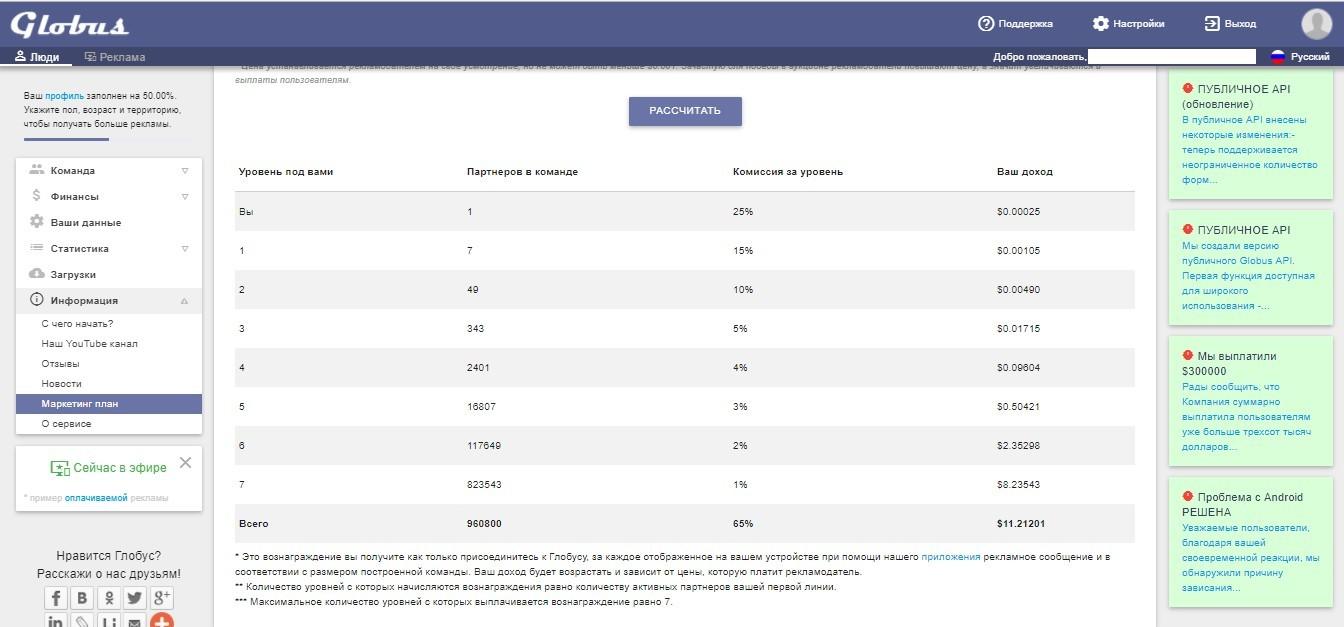Follow the приложения link in footnote

950,556
